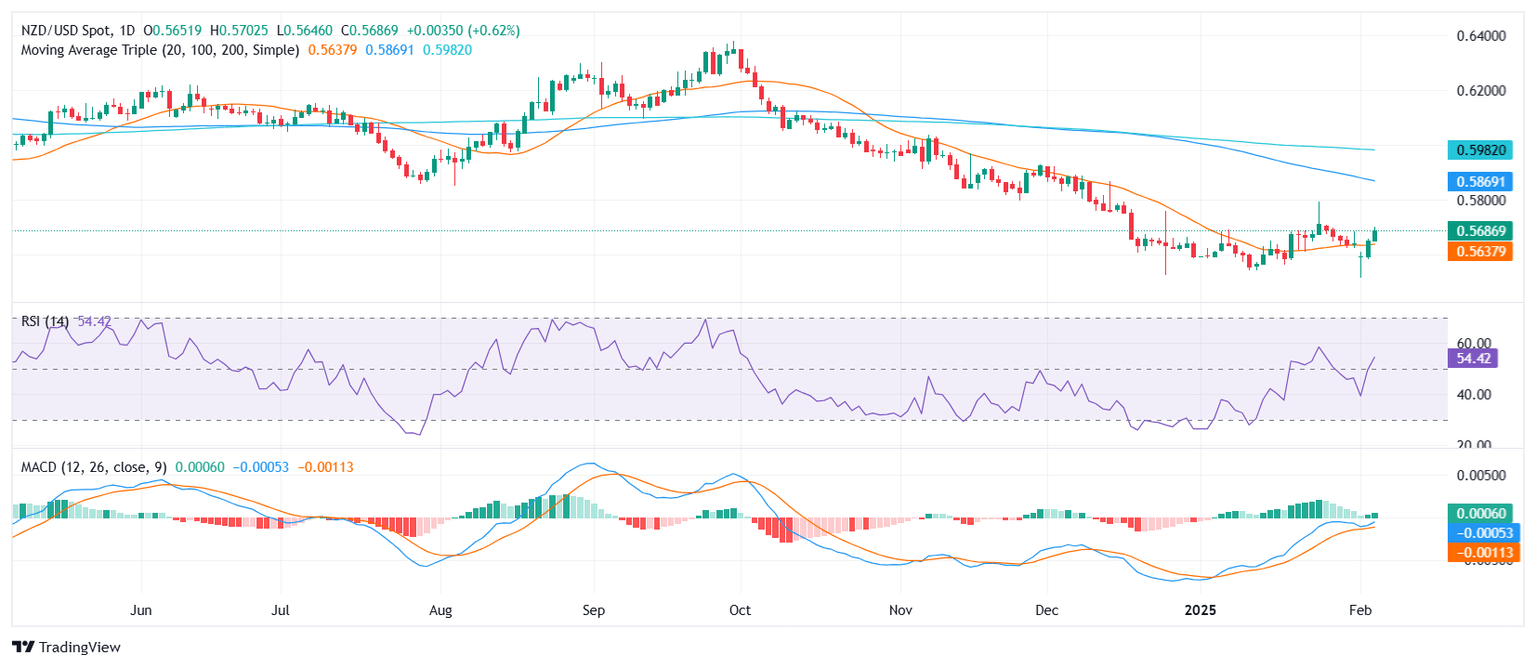The image size is (1536, 667).
Task: Click the Aug label on time axis
Action: click(441, 609)
